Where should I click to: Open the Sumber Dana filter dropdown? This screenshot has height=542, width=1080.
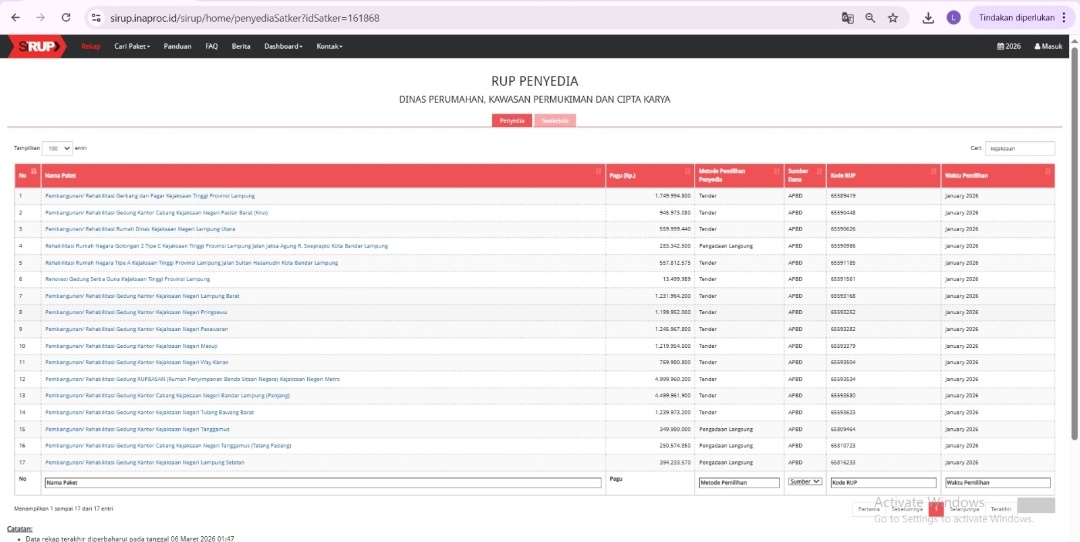coord(804,482)
